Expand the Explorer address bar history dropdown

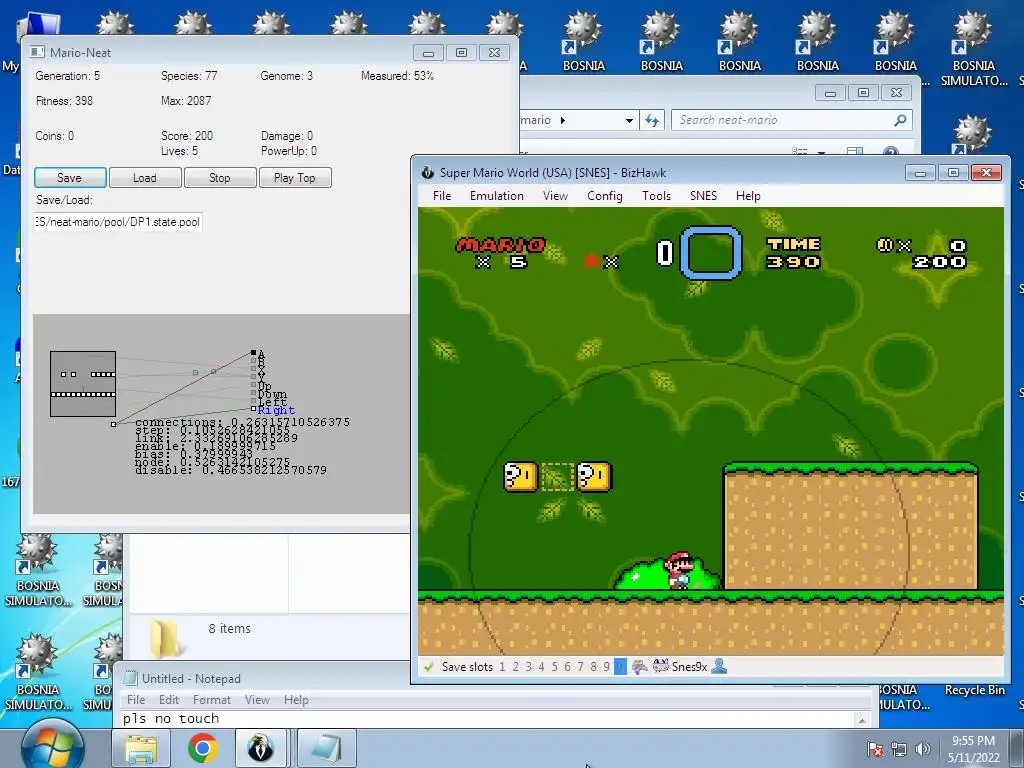point(629,120)
